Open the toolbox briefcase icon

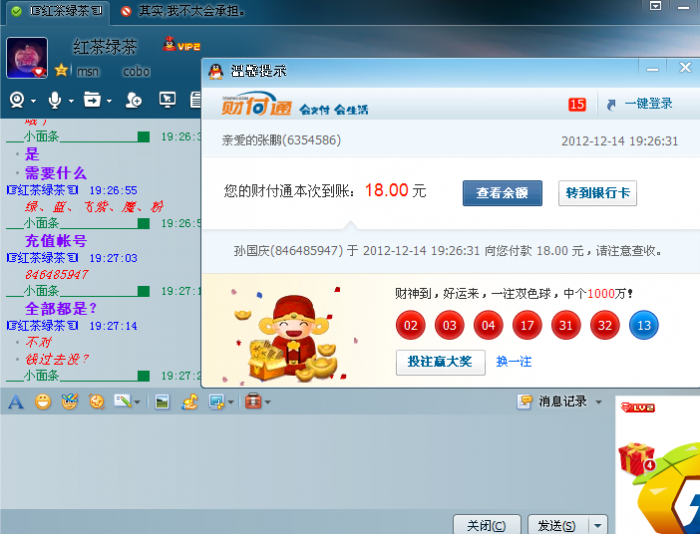pyautogui.click(x=253, y=401)
